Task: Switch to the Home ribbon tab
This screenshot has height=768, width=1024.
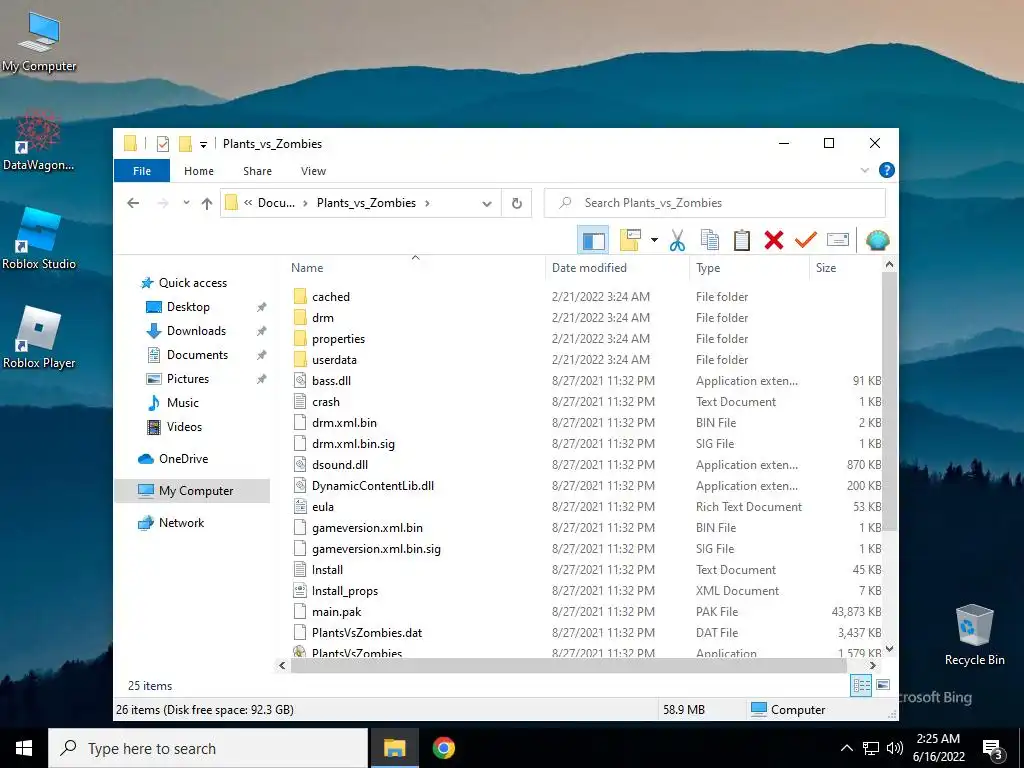Action: (x=199, y=171)
